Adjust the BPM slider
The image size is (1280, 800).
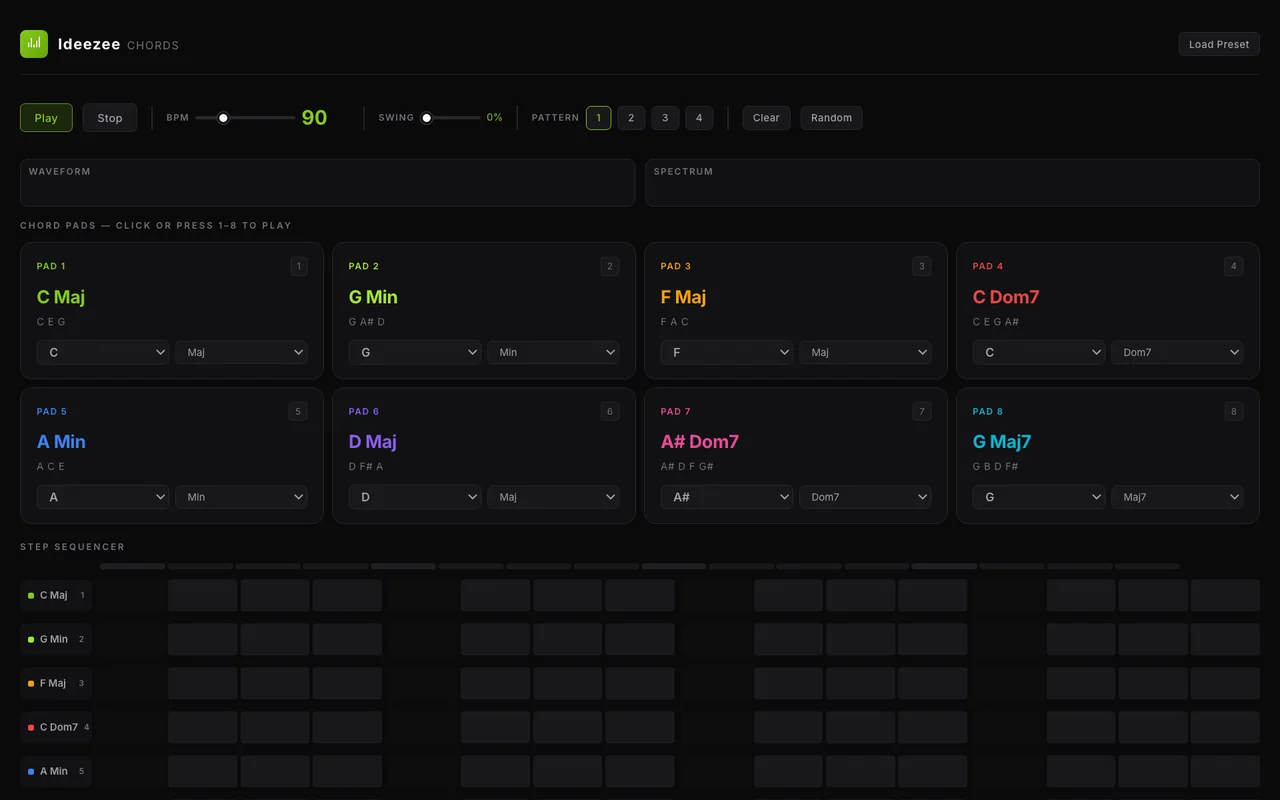click(x=245, y=118)
